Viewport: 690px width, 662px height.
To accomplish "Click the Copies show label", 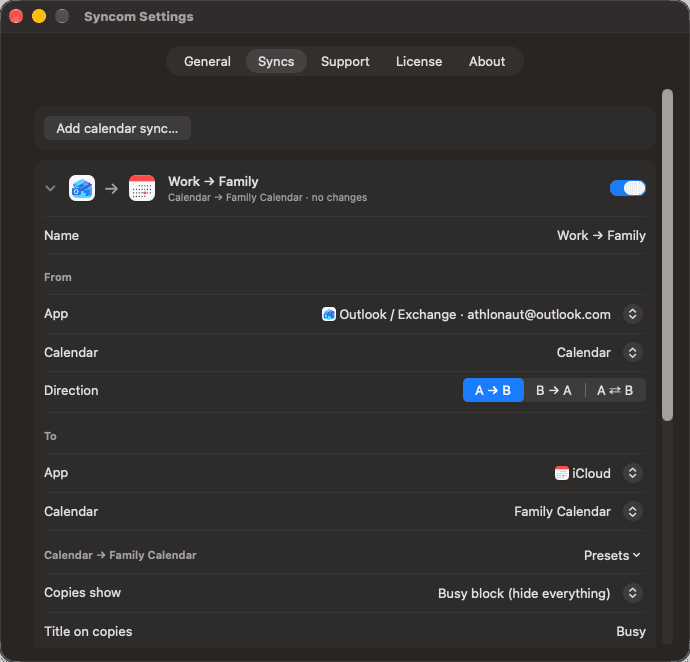I will [x=82, y=593].
